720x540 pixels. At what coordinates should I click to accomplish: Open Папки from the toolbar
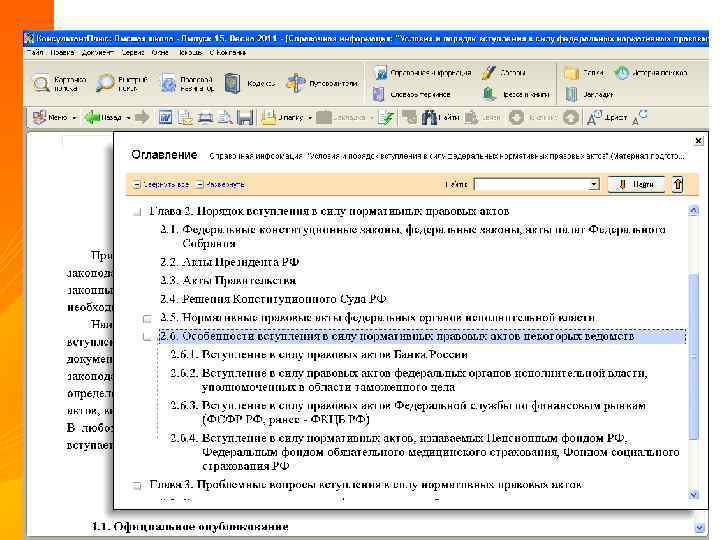583,73
